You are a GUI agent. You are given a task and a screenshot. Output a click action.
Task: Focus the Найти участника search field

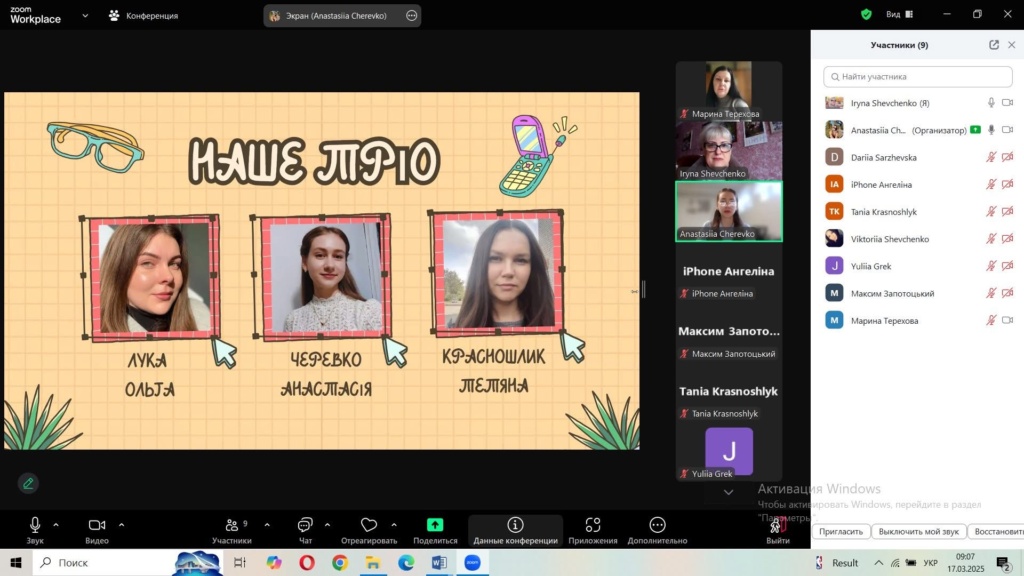coord(918,76)
